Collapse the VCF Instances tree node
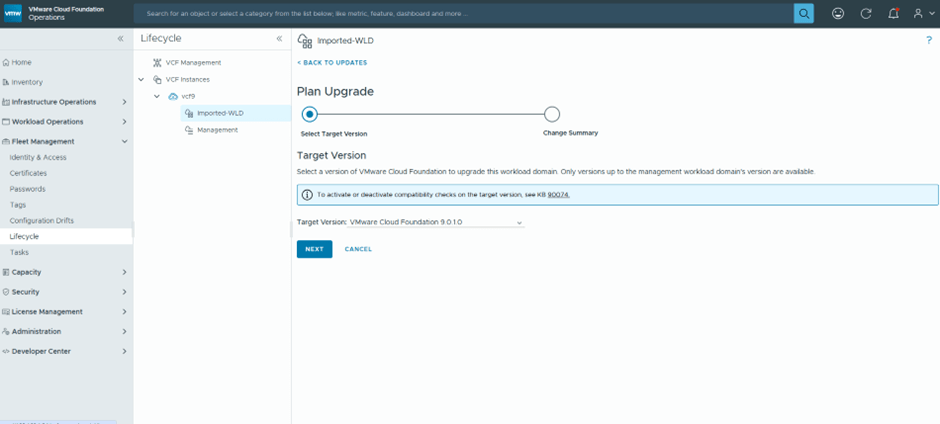 coord(142,79)
